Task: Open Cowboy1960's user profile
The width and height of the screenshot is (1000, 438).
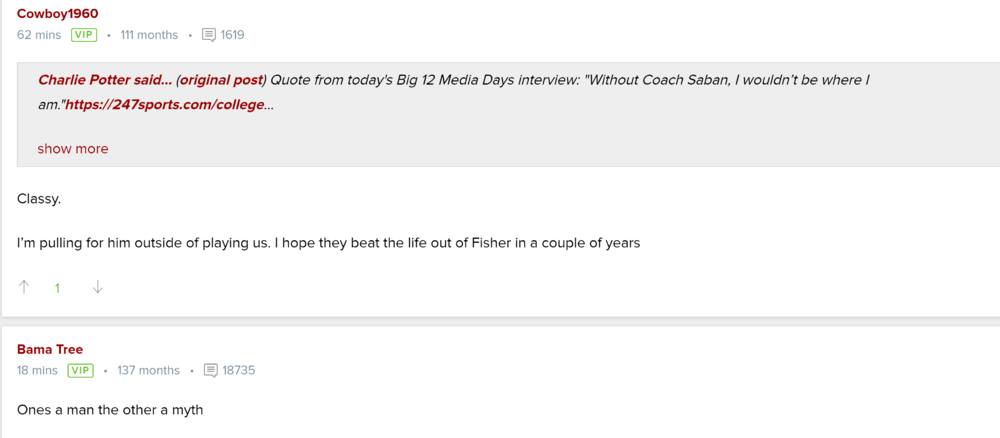Action: [x=58, y=13]
